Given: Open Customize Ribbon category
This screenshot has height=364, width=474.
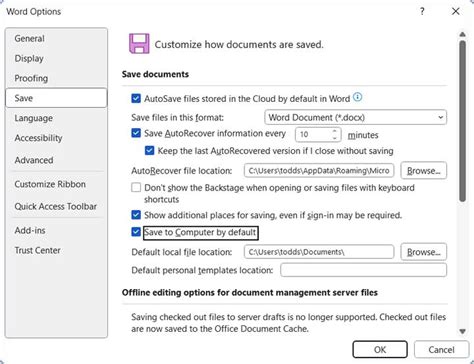Looking at the screenshot, I should point(56,184).
